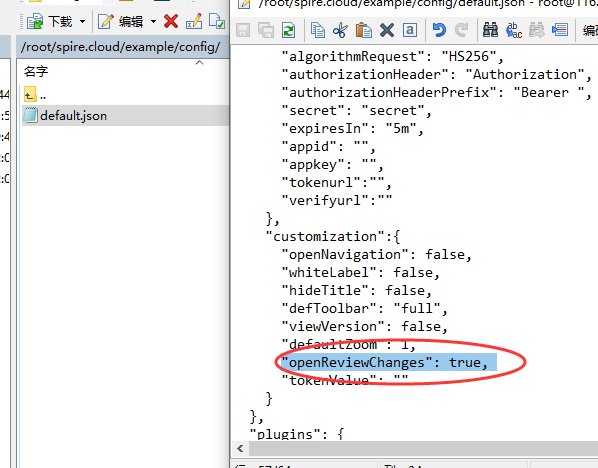Click the rename icon in the file panel
Viewport: 598px width, 468px height.
[194, 21]
